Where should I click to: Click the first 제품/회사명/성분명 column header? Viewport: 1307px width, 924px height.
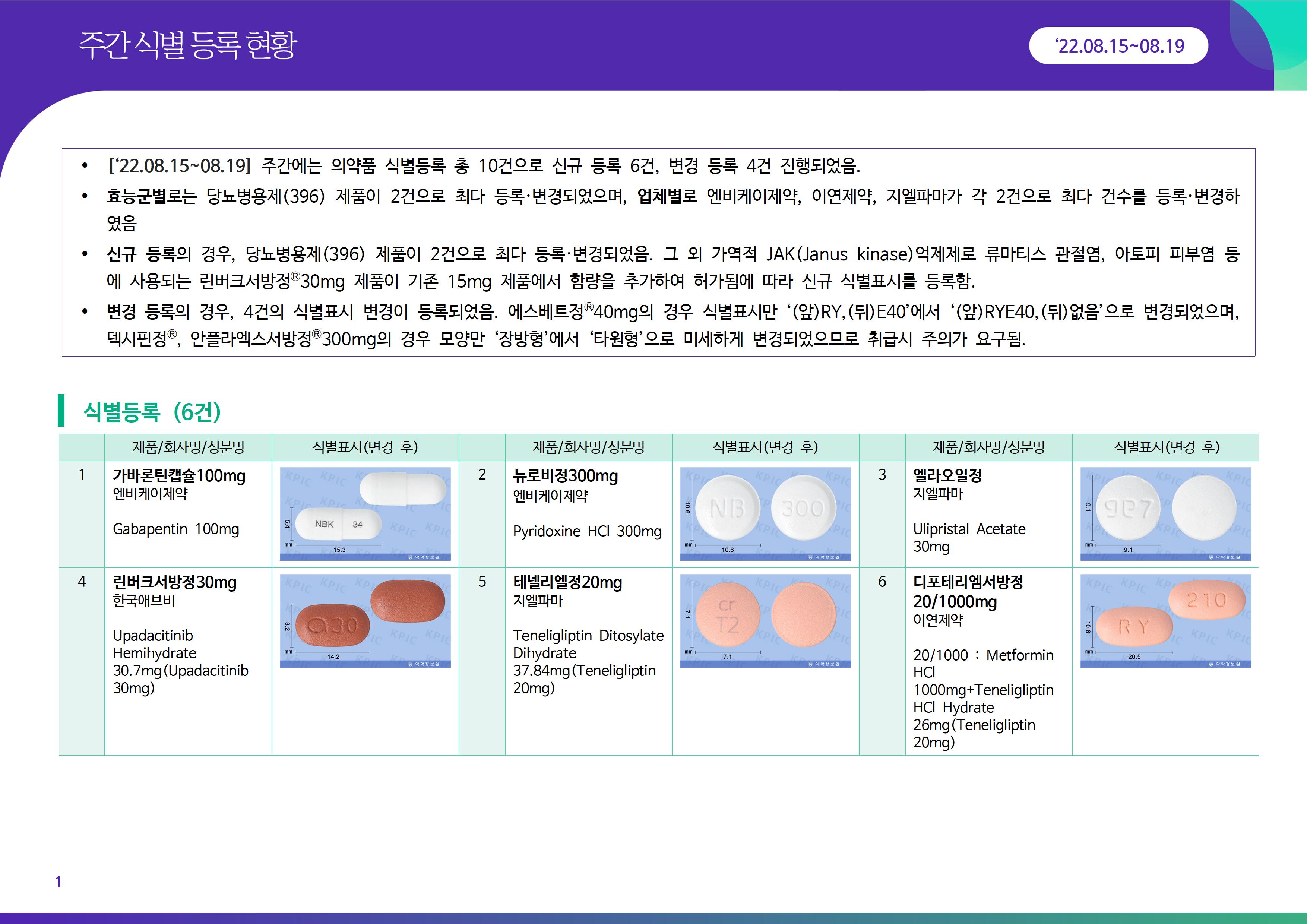pos(189,447)
